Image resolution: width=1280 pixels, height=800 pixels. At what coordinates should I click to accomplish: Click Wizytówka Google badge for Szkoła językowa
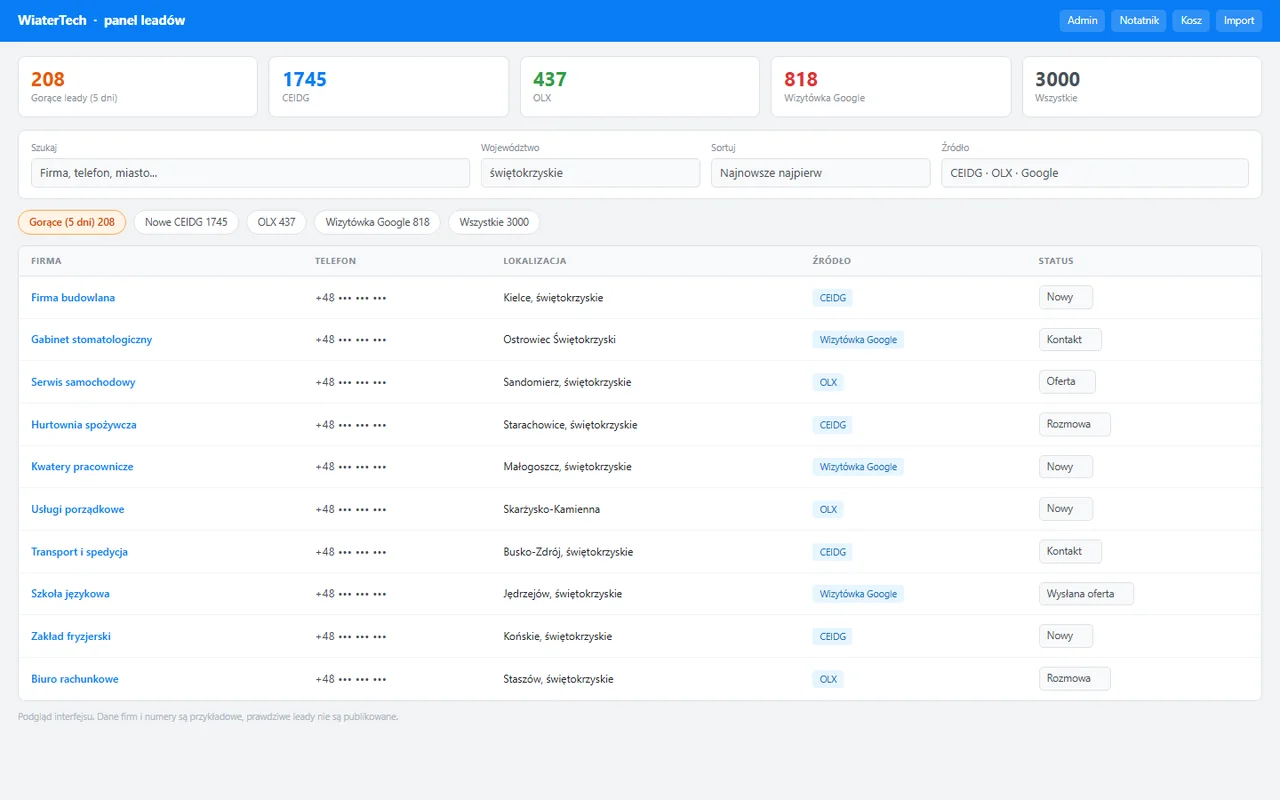pos(858,594)
